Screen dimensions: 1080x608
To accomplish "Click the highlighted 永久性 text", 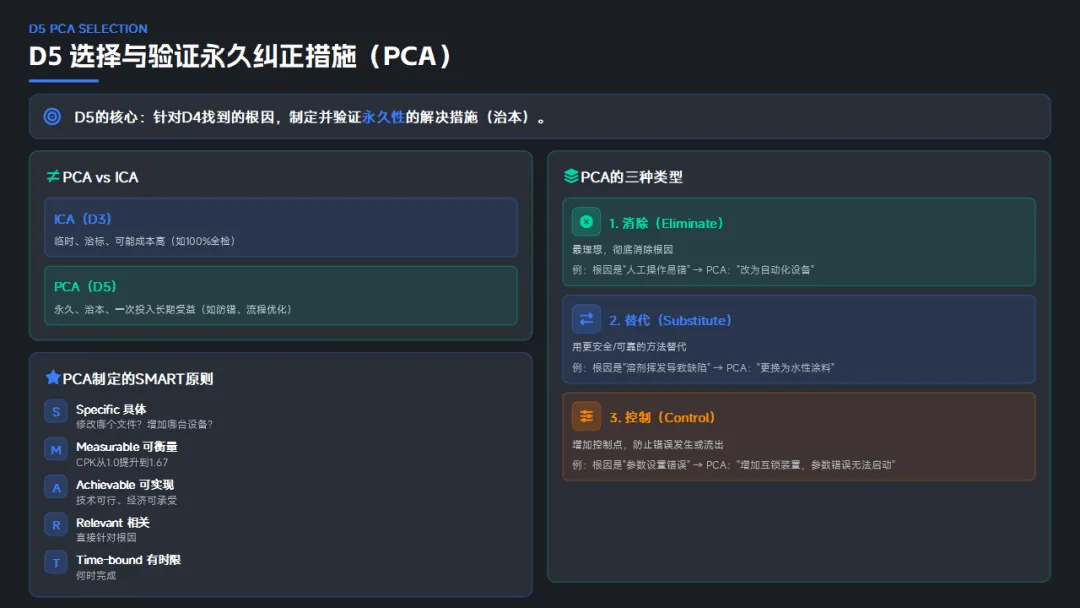I will click(x=383, y=117).
